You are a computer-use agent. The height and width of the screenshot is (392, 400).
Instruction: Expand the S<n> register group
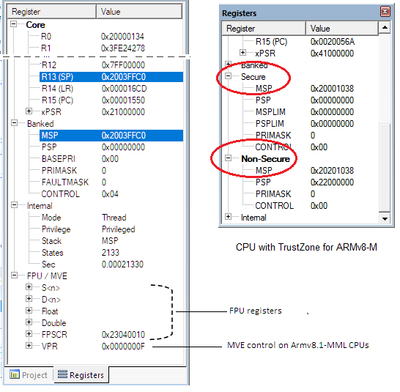point(29,287)
